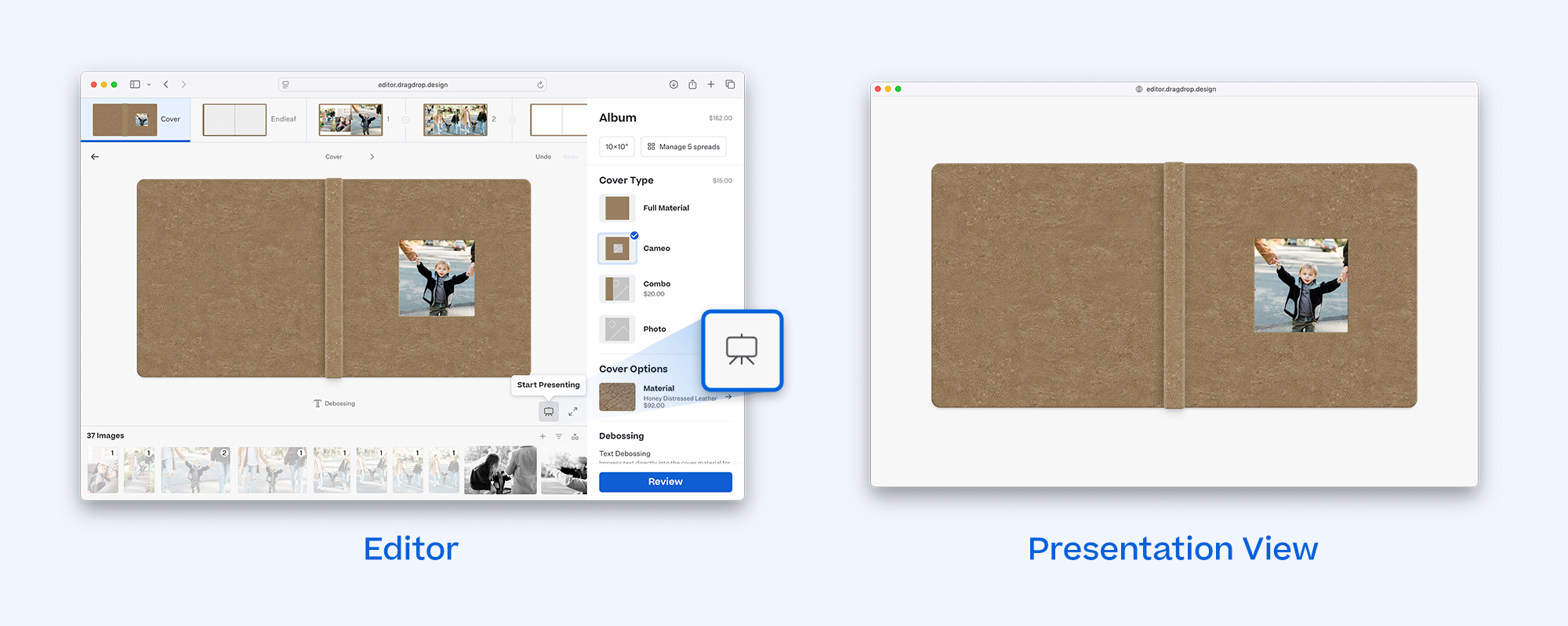Open the 10×10" album size selector

coord(617,147)
